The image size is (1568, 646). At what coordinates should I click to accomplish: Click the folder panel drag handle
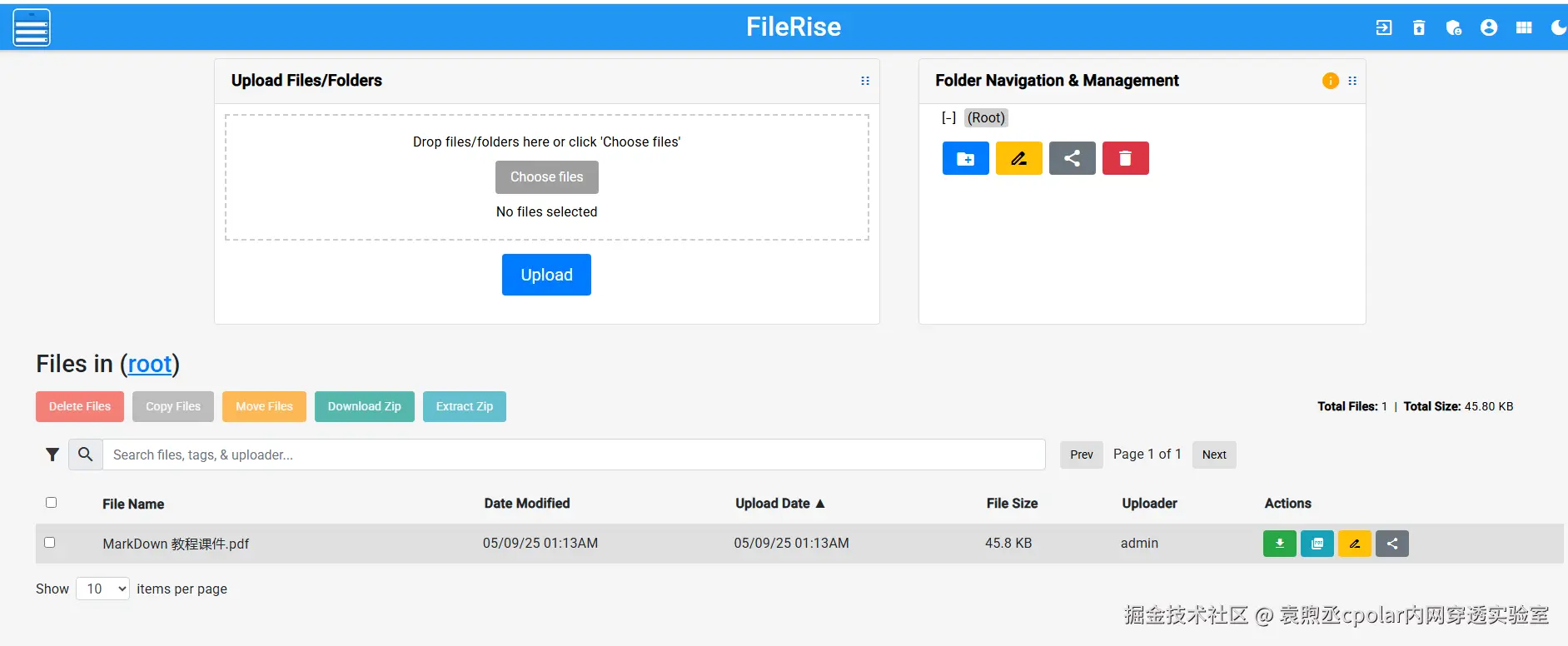click(x=1352, y=81)
